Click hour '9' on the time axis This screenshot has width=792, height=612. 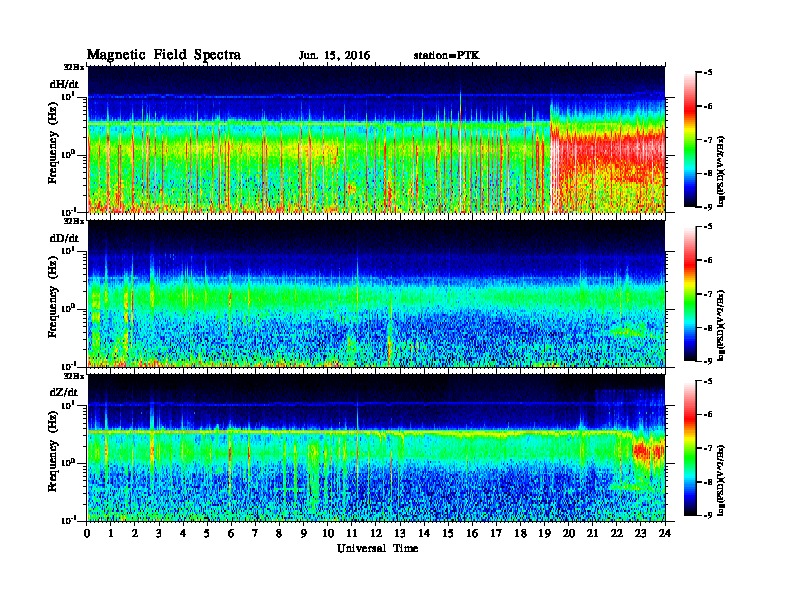(x=304, y=533)
